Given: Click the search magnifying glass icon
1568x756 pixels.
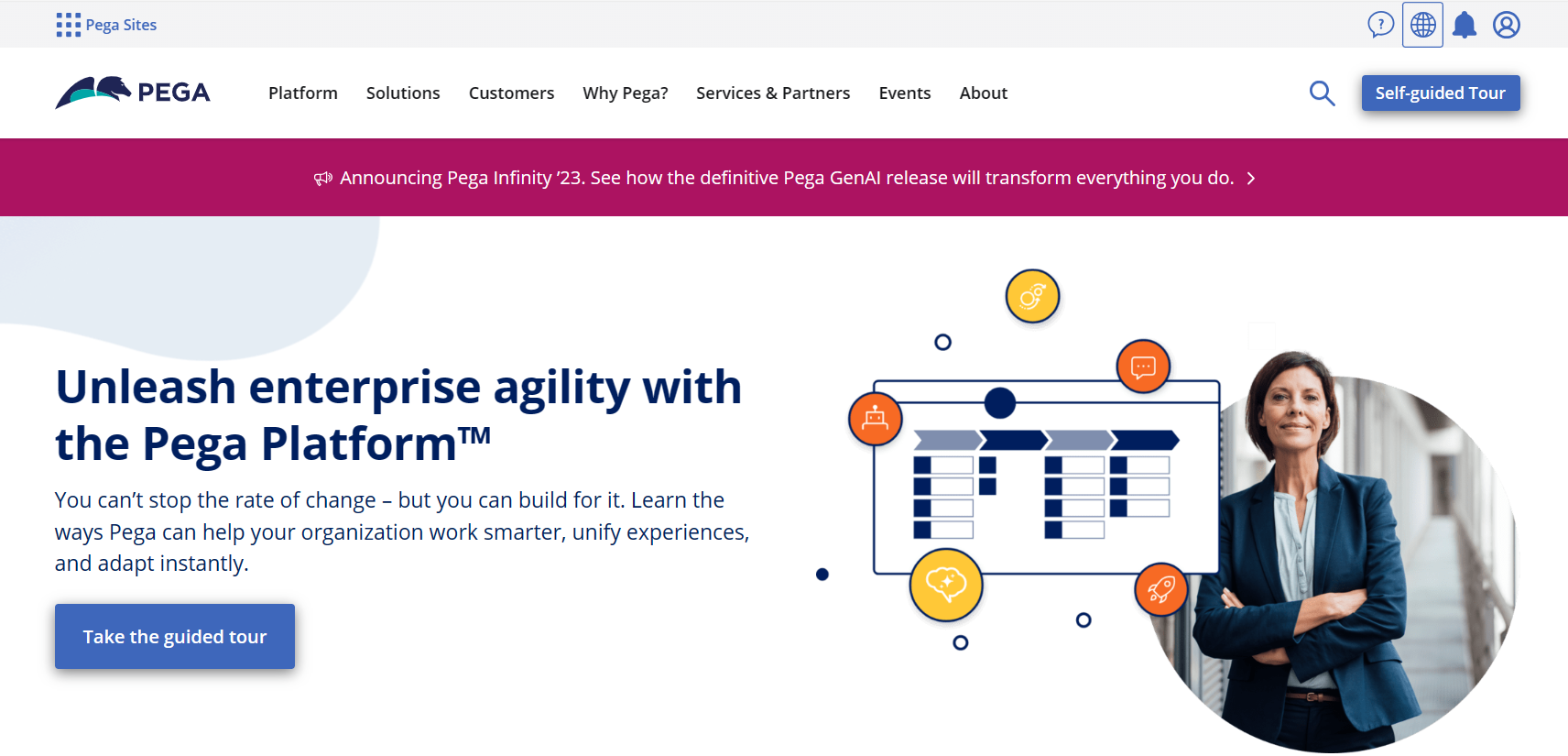Looking at the screenshot, I should pyautogui.click(x=1322, y=93).
